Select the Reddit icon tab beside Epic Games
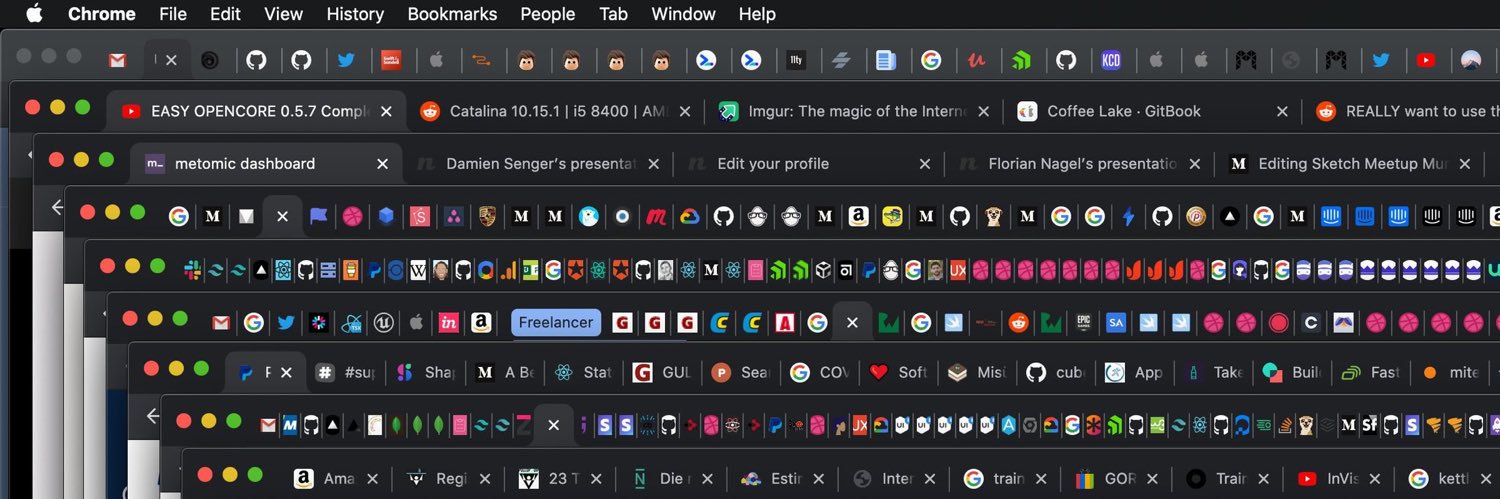Screen dimensions: 1500x499 point(1019,322)
